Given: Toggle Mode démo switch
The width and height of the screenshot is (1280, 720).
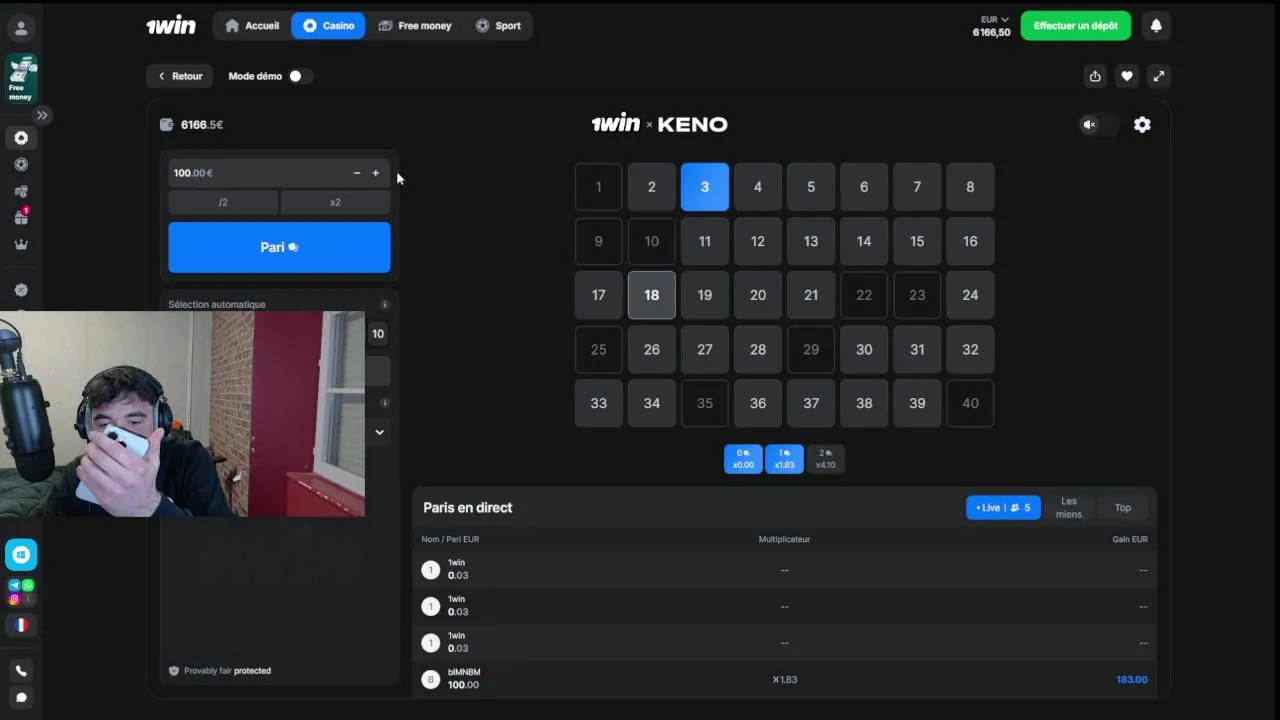Looking at the screenshot, I should (x=299, y=76).
